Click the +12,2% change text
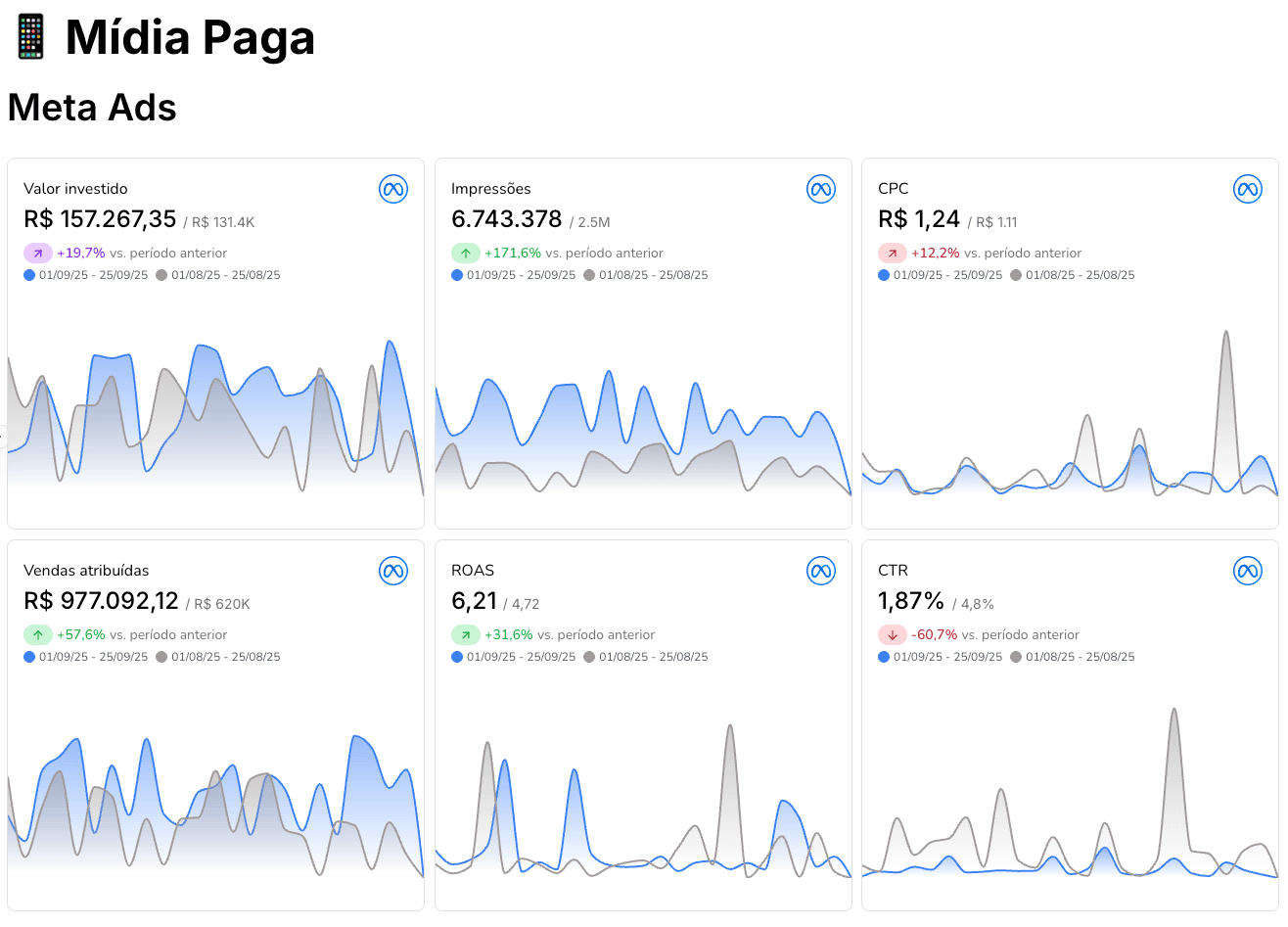Image resolution: width=1288 pixels, height=927 pixels. tap(936, 253)
